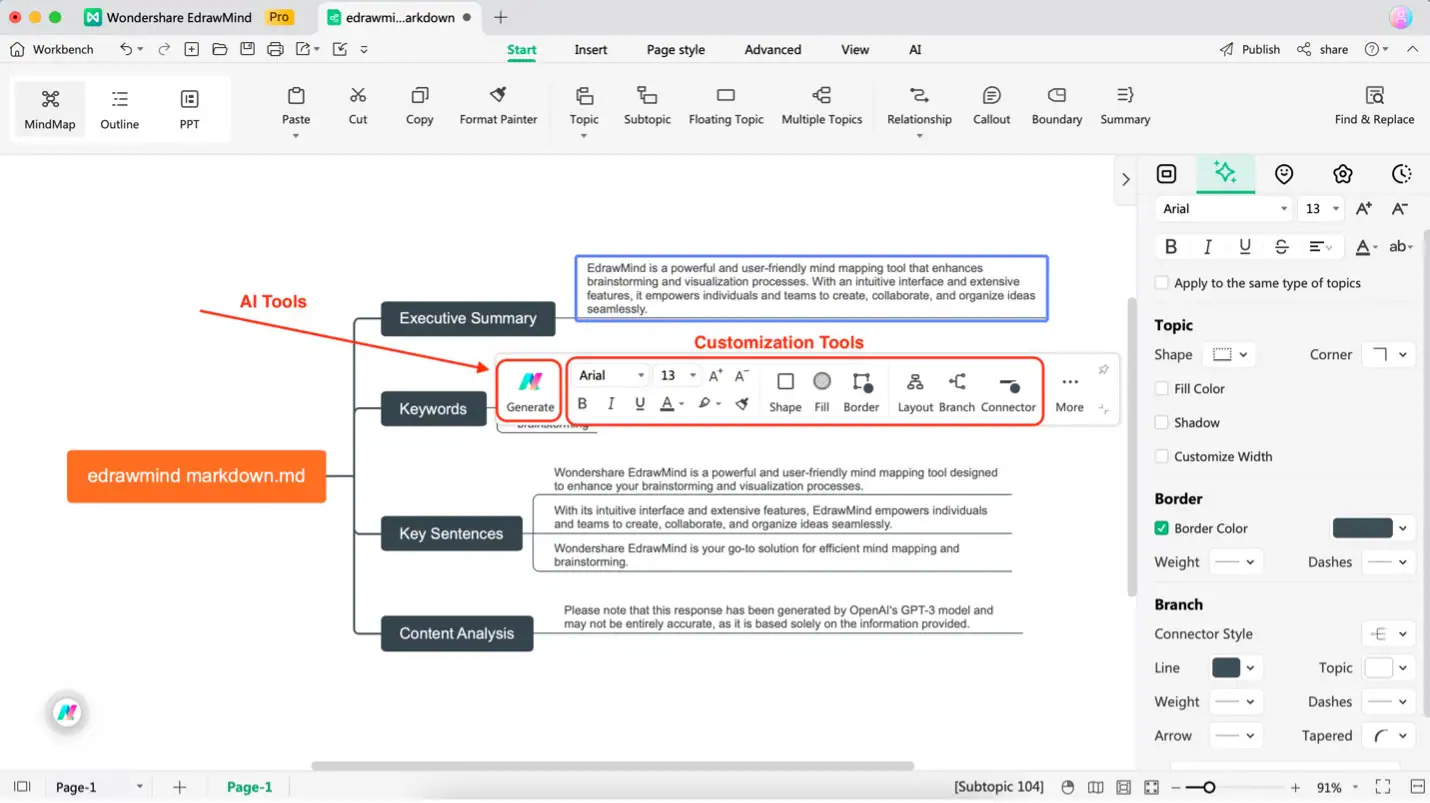Open the Border Weight dropdown
The height and width of the screenshot is (803, 1430).
point(1236,562)
